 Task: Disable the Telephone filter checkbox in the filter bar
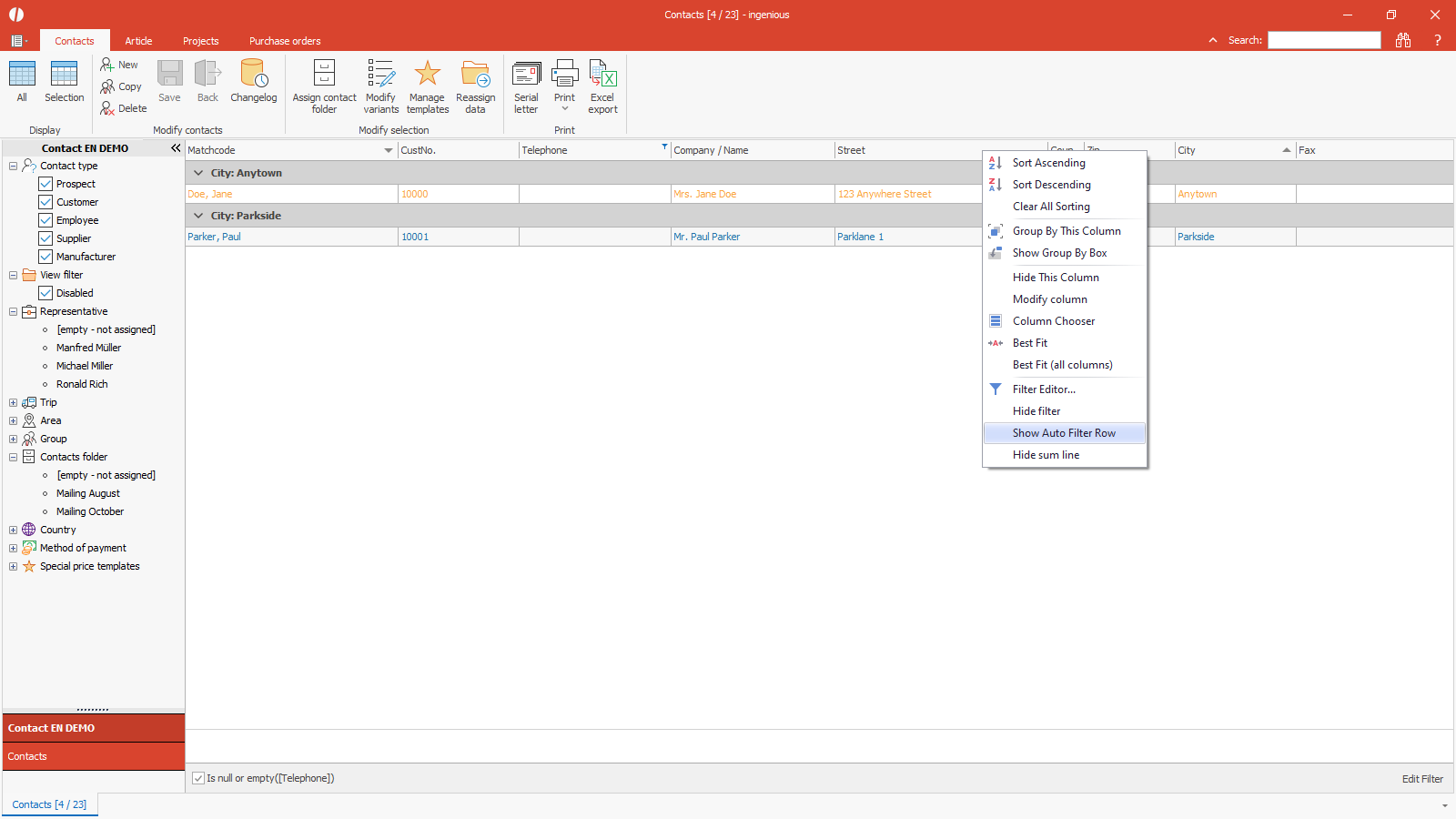click(198, 778)
